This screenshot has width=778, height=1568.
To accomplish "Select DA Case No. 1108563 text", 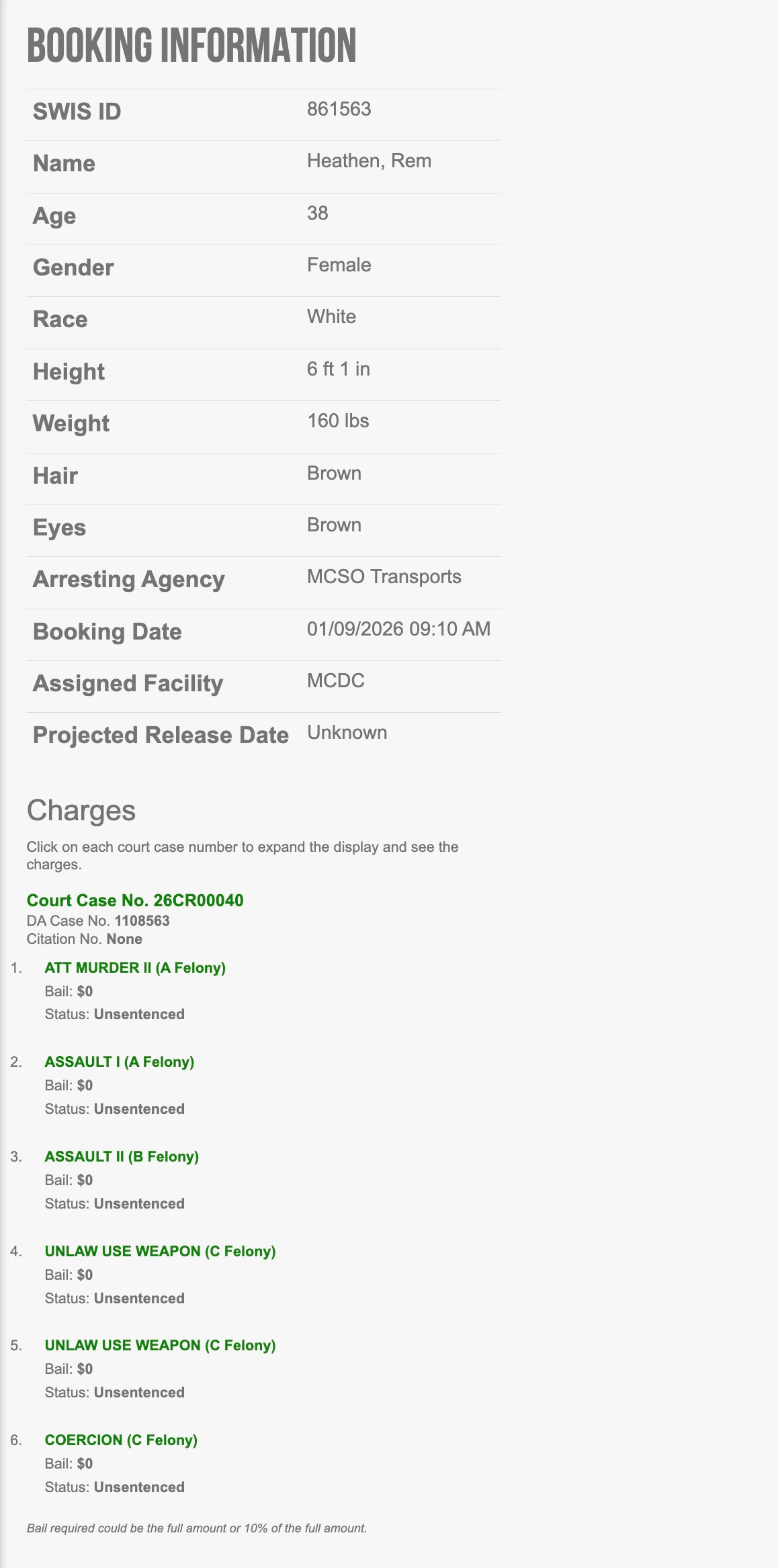I will [x=98, y=920].
